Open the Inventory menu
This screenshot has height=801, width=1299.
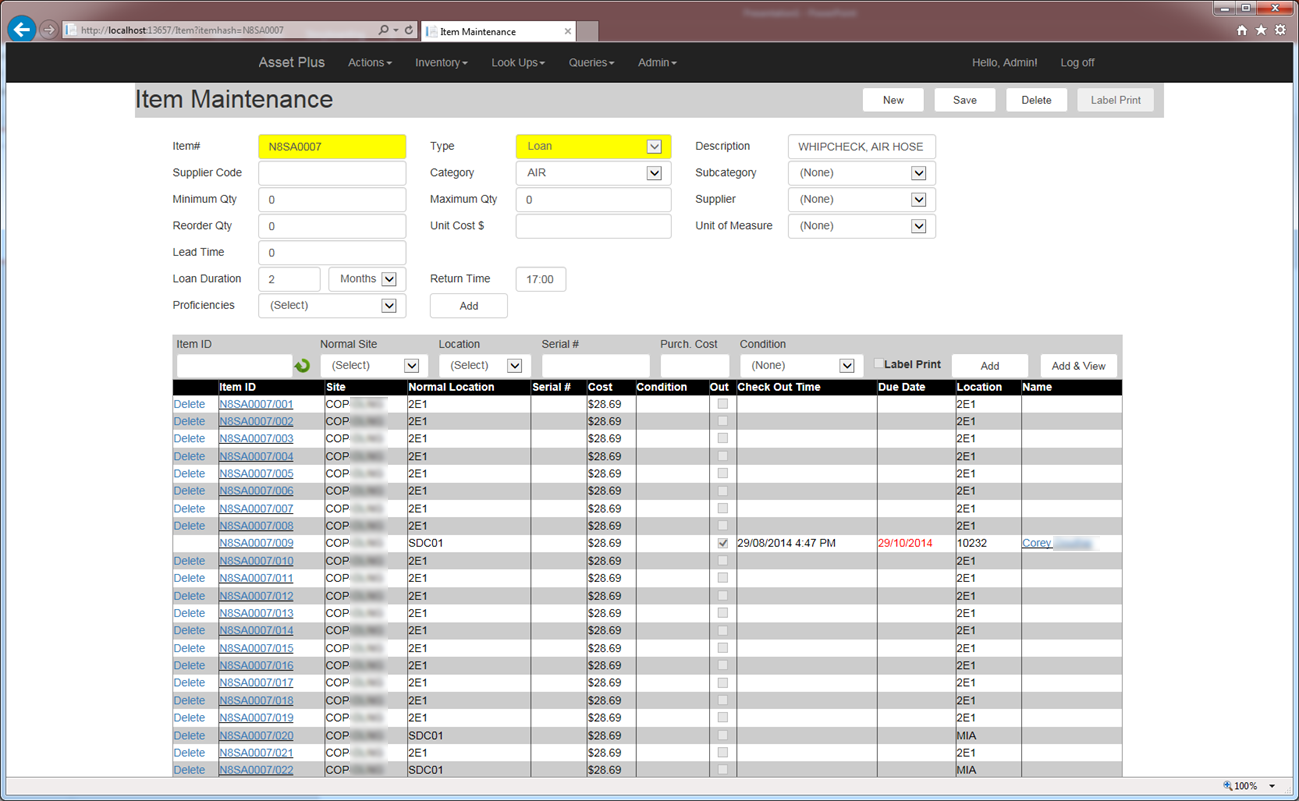[441, 62]
